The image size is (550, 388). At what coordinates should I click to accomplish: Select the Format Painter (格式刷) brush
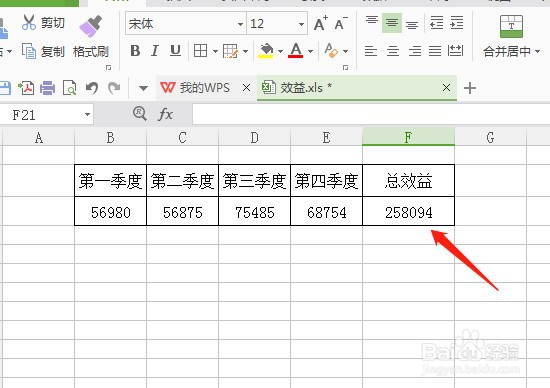click(x=90, y=26)
